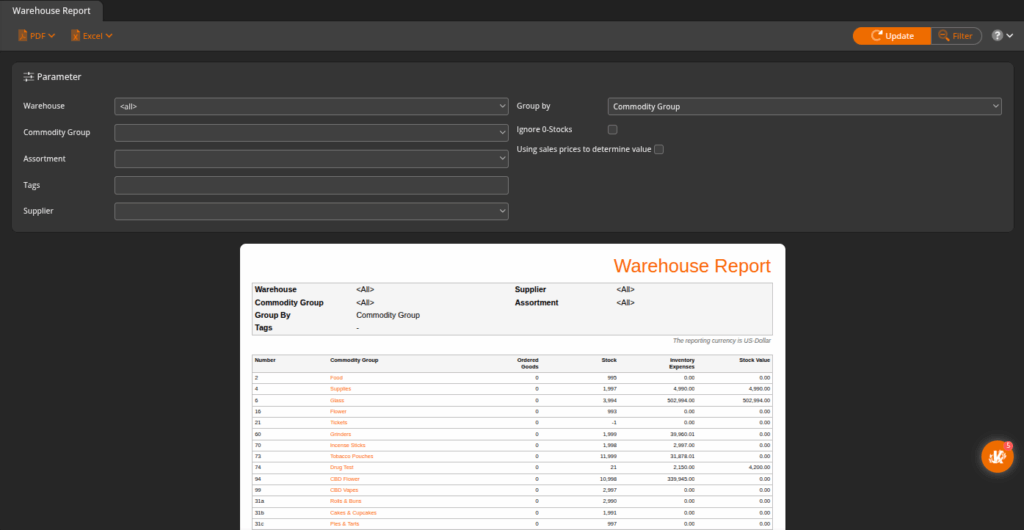Open the Drug Test commodity group link
The height and width of the screenshot is (530, 1024).
coord(341,467)
